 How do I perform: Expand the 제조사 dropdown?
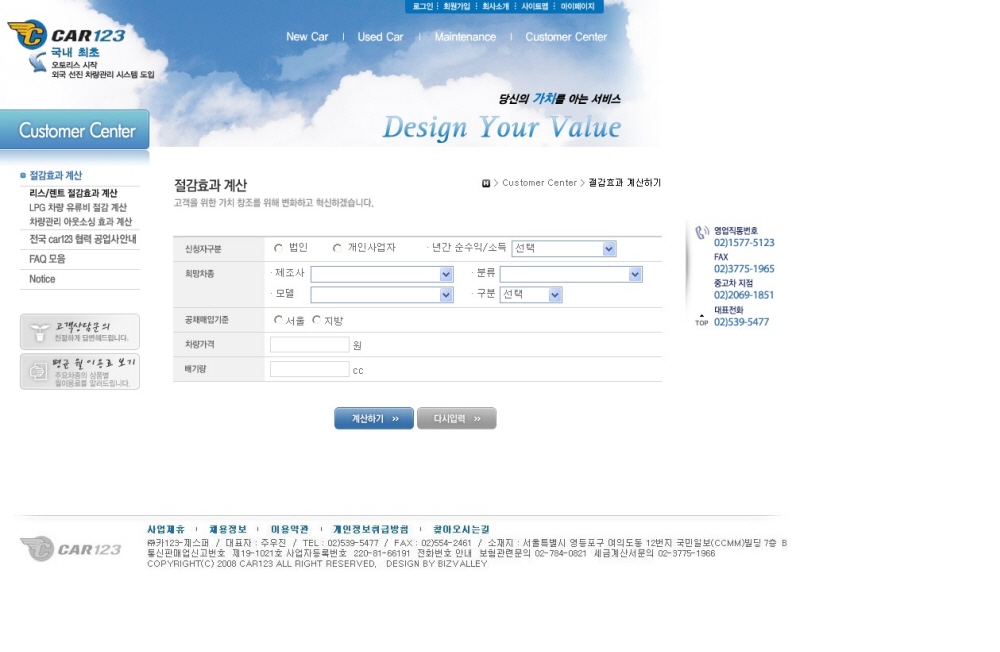381,274
